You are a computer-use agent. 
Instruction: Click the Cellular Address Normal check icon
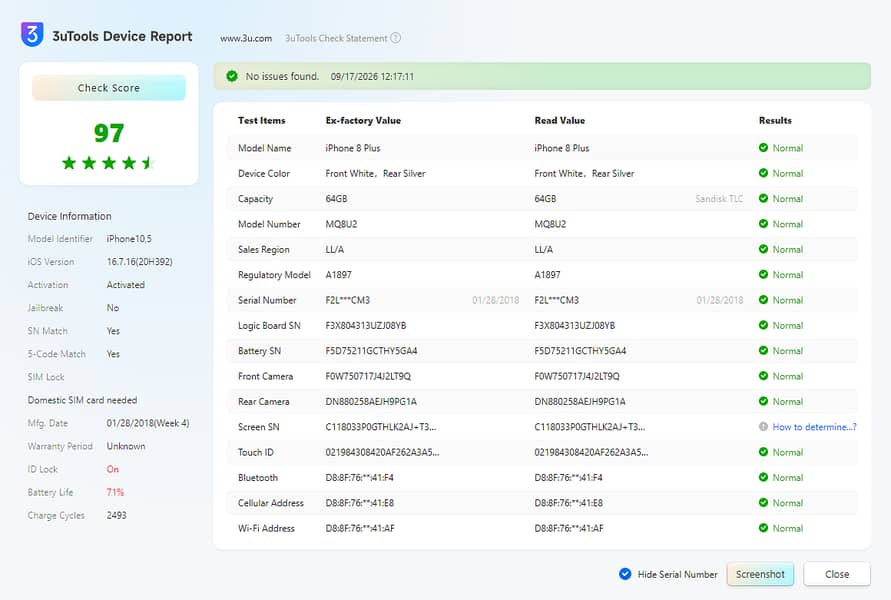763,503
